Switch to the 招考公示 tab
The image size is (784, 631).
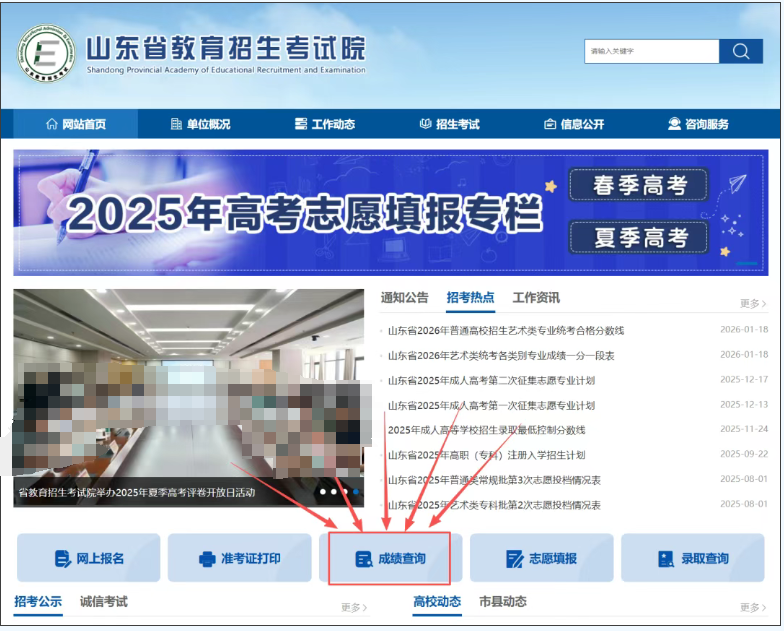click(38, 601)
